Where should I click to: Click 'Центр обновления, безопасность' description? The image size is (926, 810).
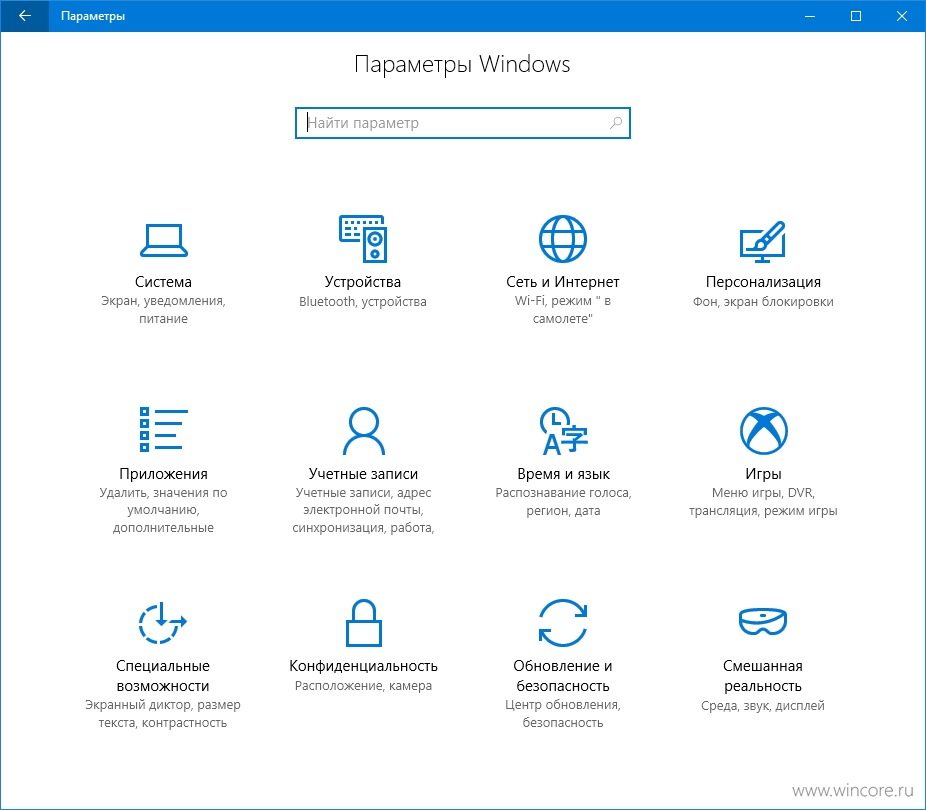[563, 713]
